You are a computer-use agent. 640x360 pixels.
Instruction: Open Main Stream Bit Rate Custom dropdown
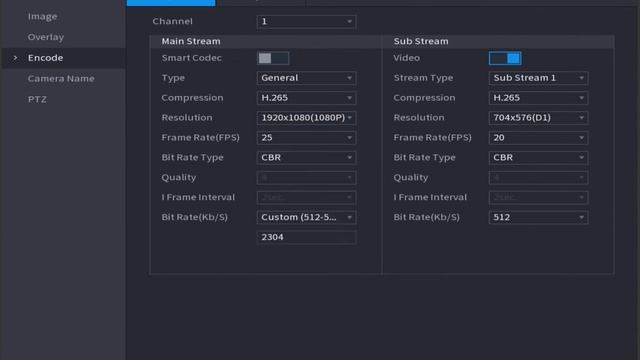[x=306, y=218]
